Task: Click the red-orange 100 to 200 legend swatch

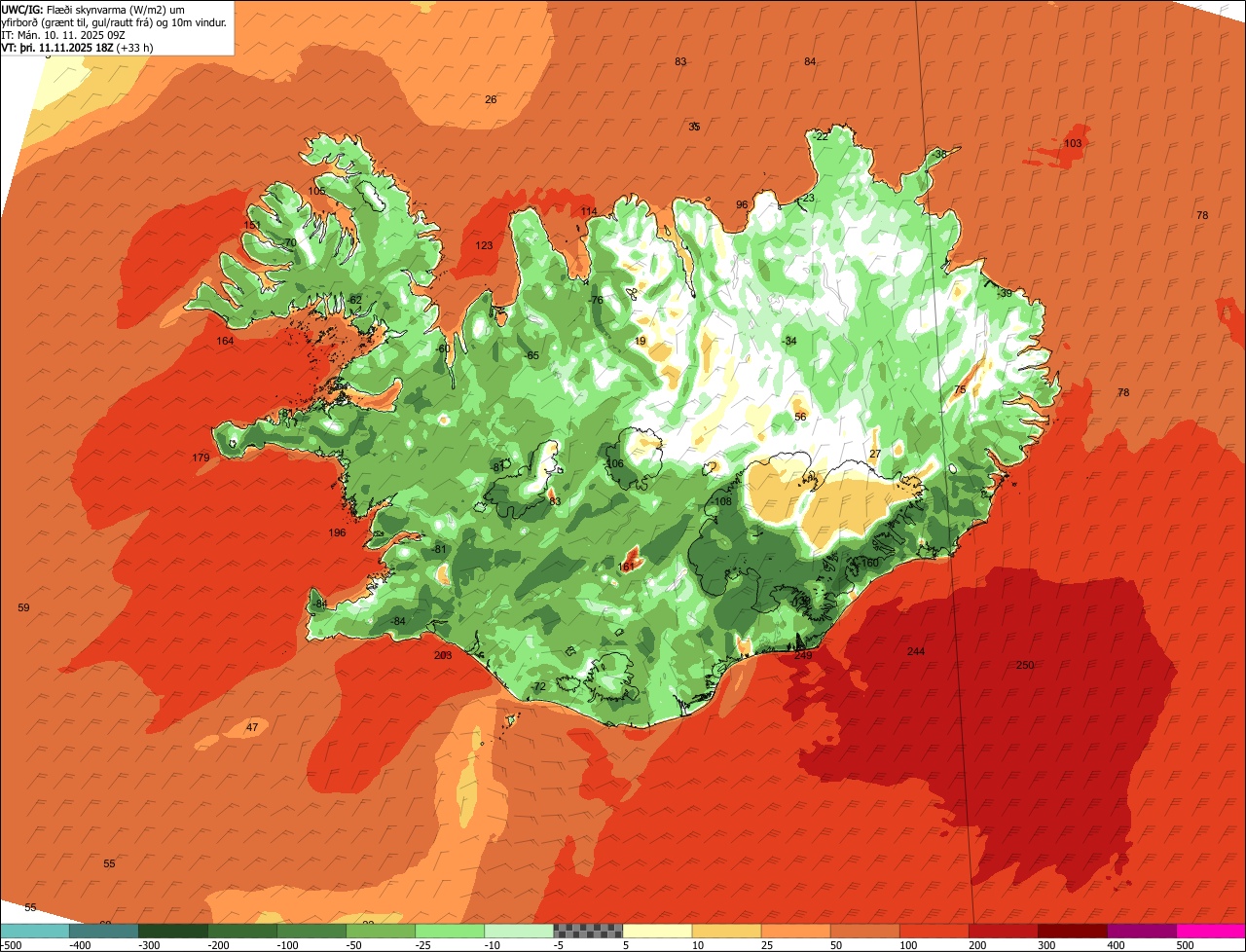Action: coord(933,931)
